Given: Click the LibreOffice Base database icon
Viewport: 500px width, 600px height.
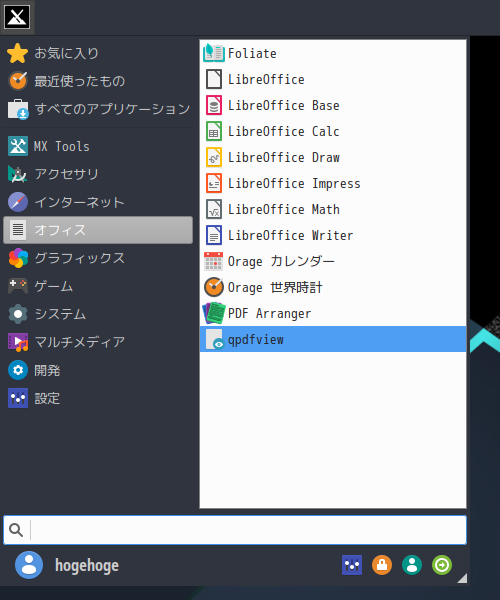Looking at the screenshot, I should point(213,105).
